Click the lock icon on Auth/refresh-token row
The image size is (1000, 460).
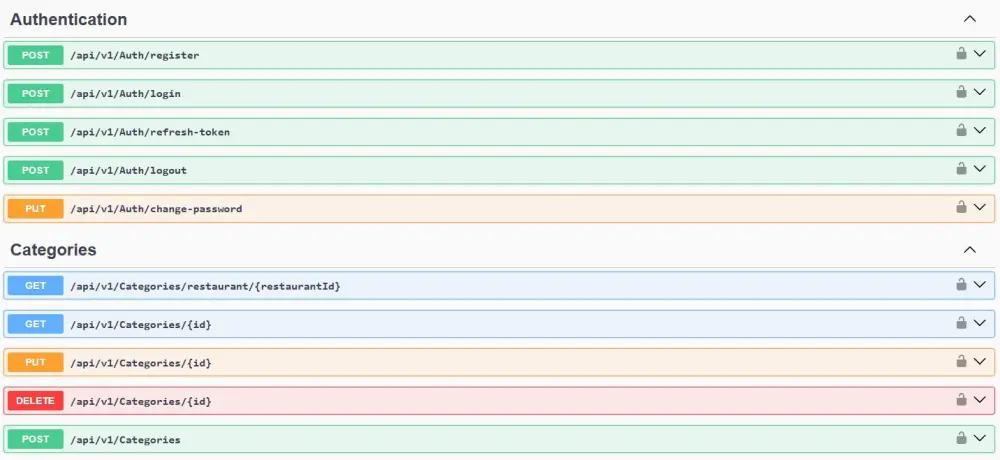click(961, 130)
